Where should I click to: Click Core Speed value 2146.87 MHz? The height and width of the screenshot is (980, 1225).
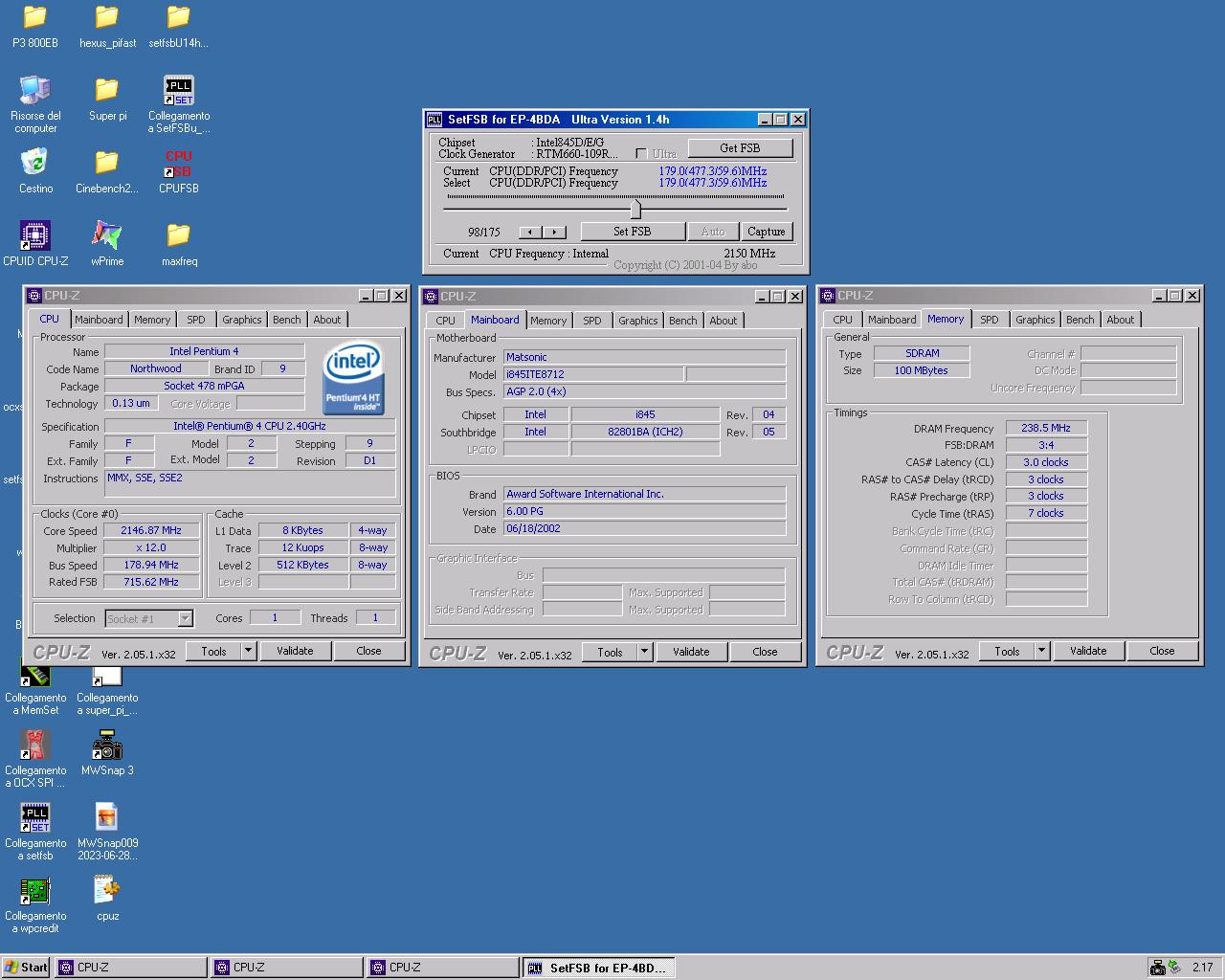point(151,530)
